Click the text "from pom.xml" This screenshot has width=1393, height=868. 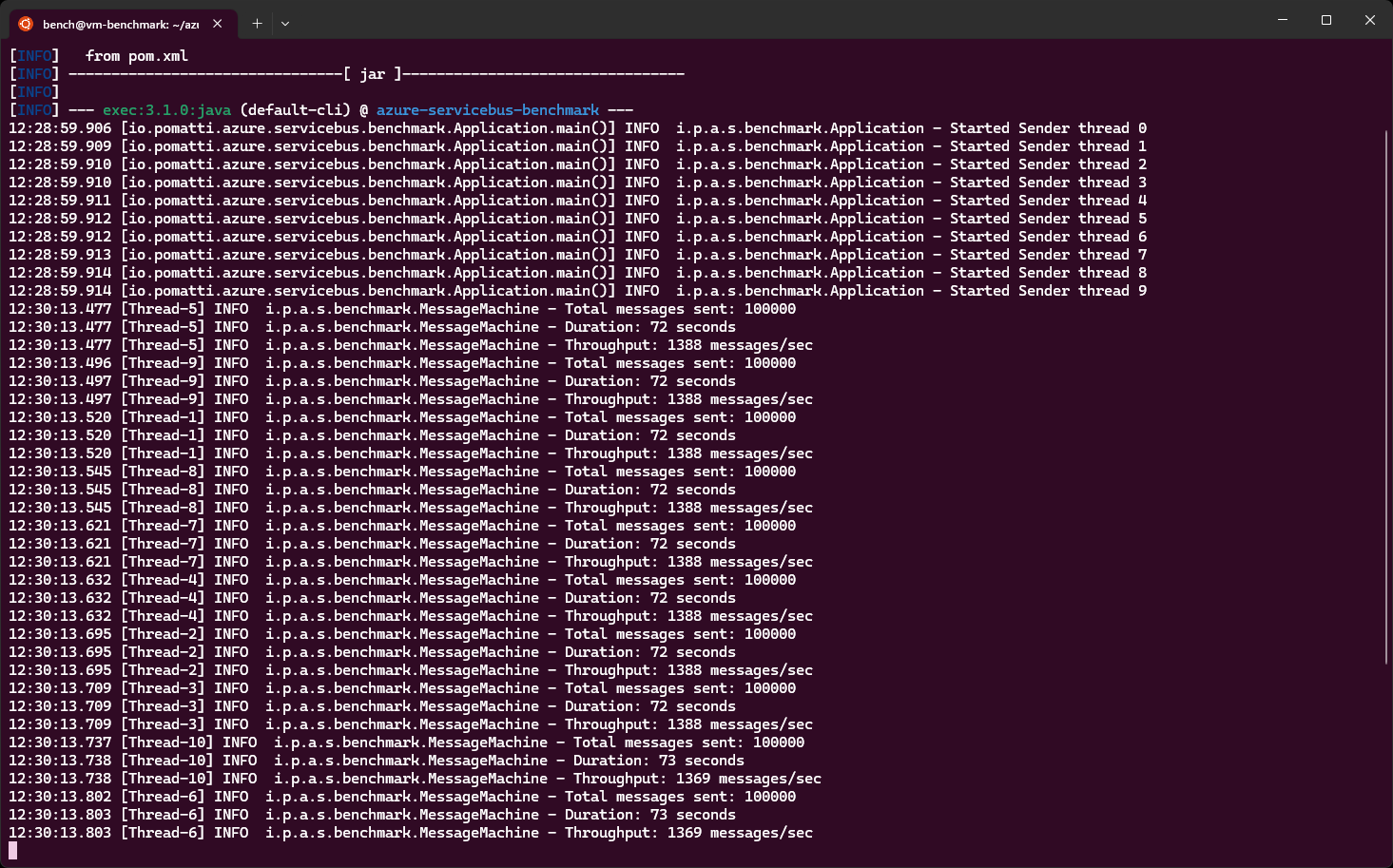(137, 56)
